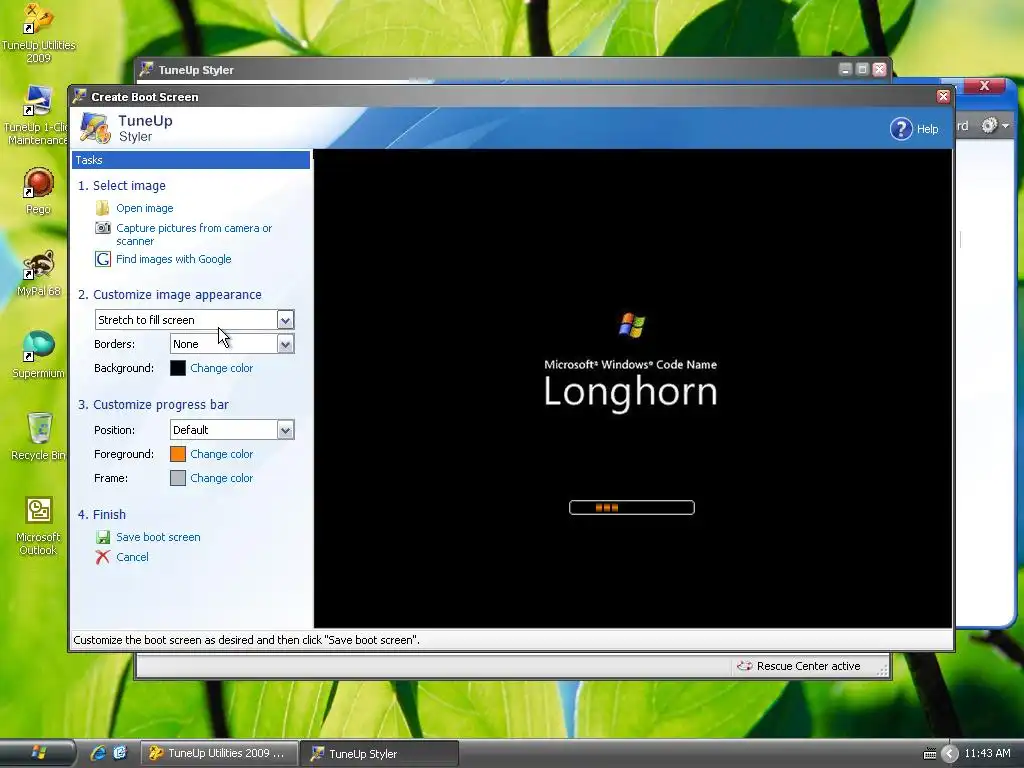Image resolution: width=1024 pixels, height=768 pixels.
Task: Select the Pego desktop icon
Action: 38,191
